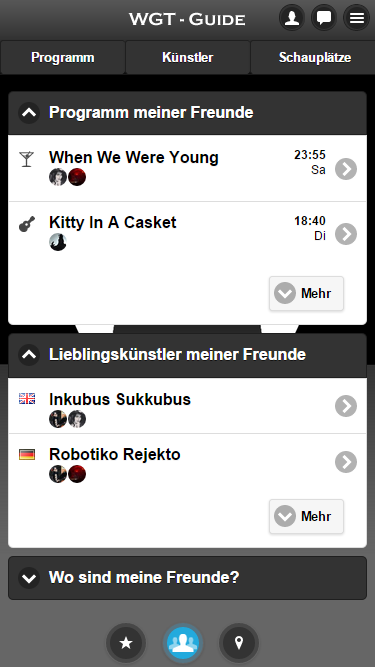The height and width of the screenshot is (667, 375).
Task: Collapse Programm meiner Freunde section
Action: [29, 113]
